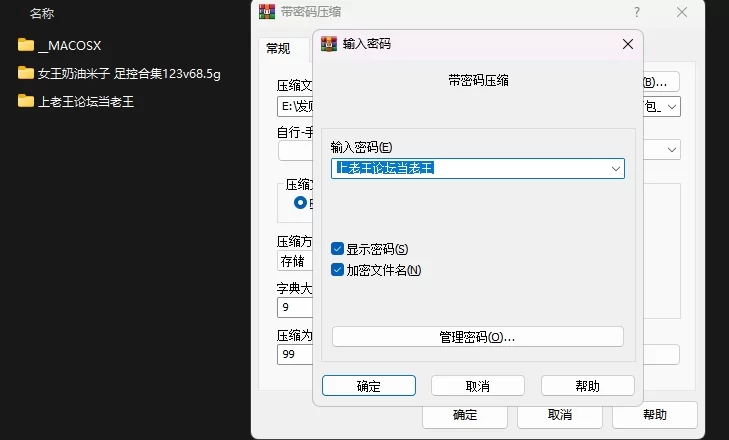729x440 pixels.
Task: Uncheck the 显示密码 checkbox
Action: pos(338,249)
